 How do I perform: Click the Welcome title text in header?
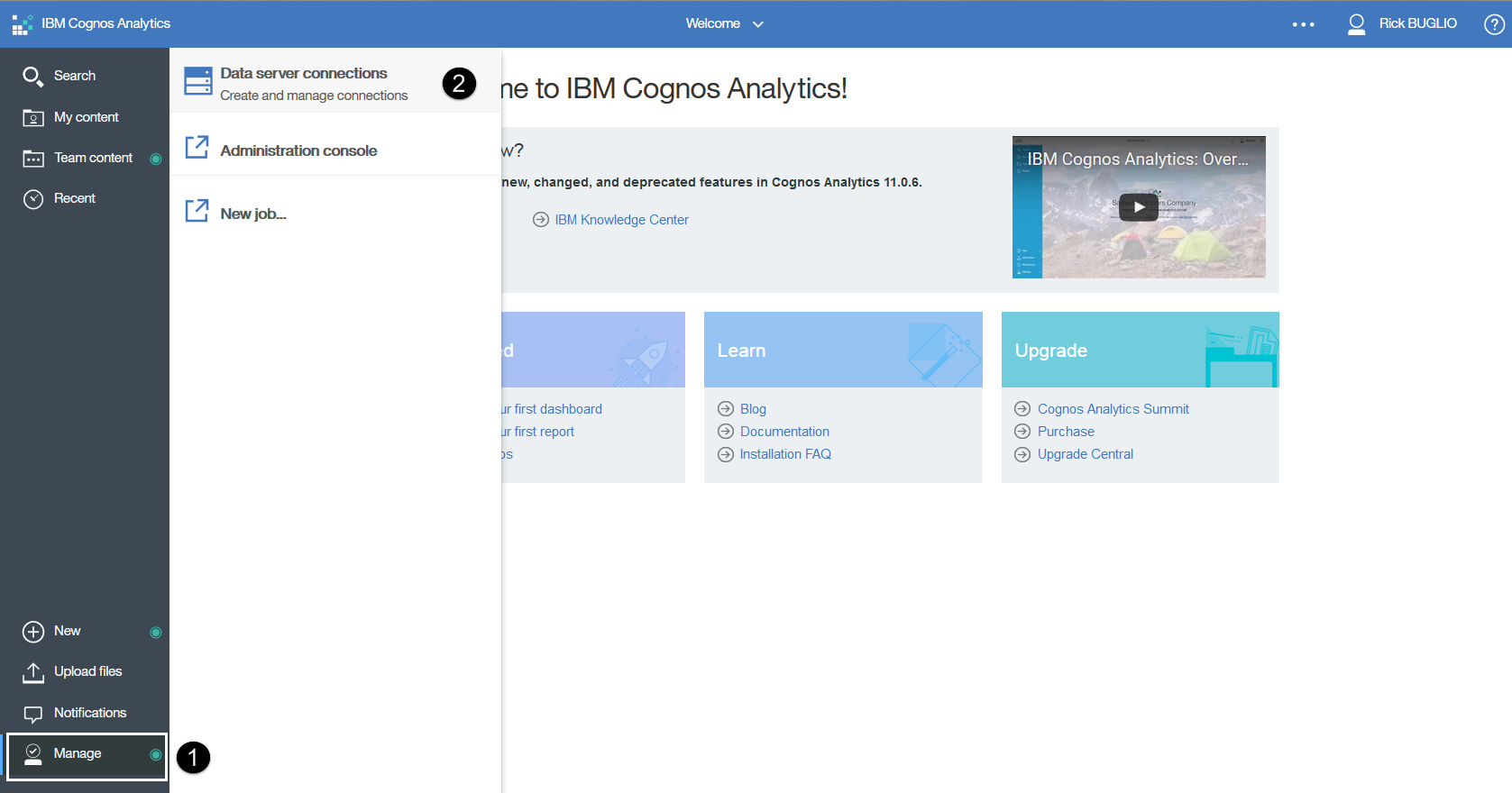(x=712, y=23)
